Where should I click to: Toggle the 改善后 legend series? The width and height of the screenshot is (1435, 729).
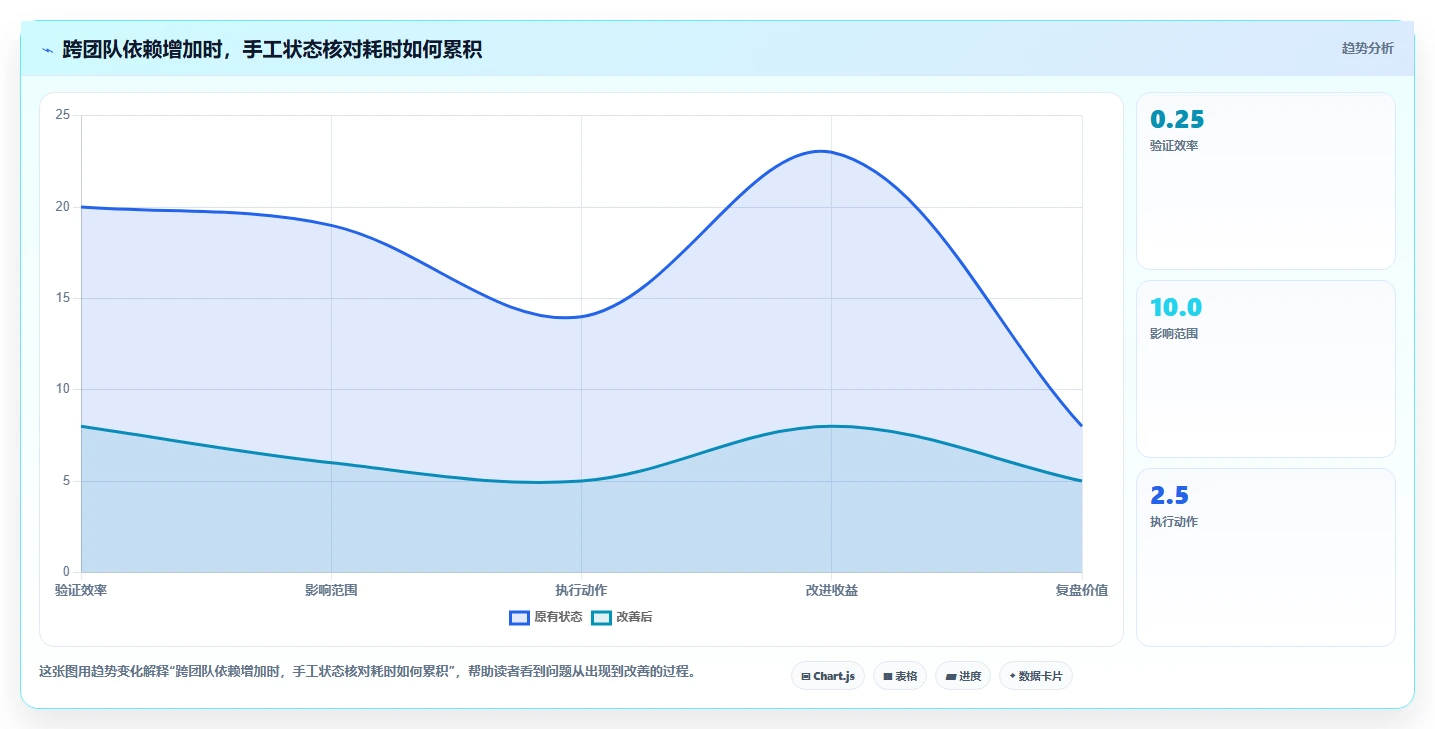click(622, 617)
